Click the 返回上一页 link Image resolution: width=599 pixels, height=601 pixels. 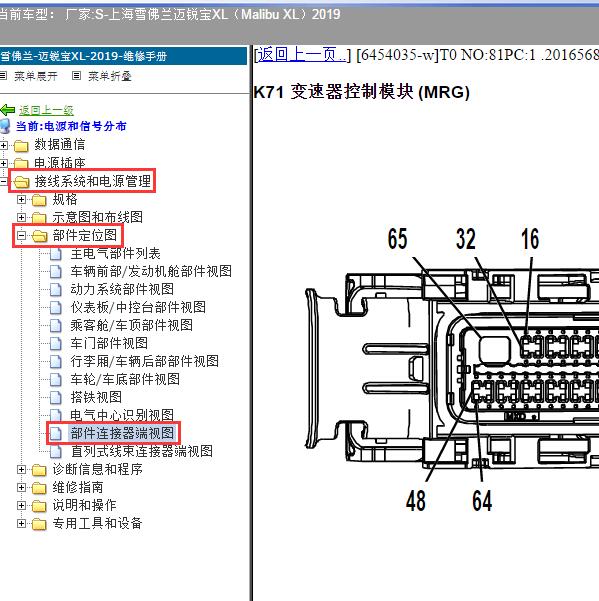click(x=301, y=55)
